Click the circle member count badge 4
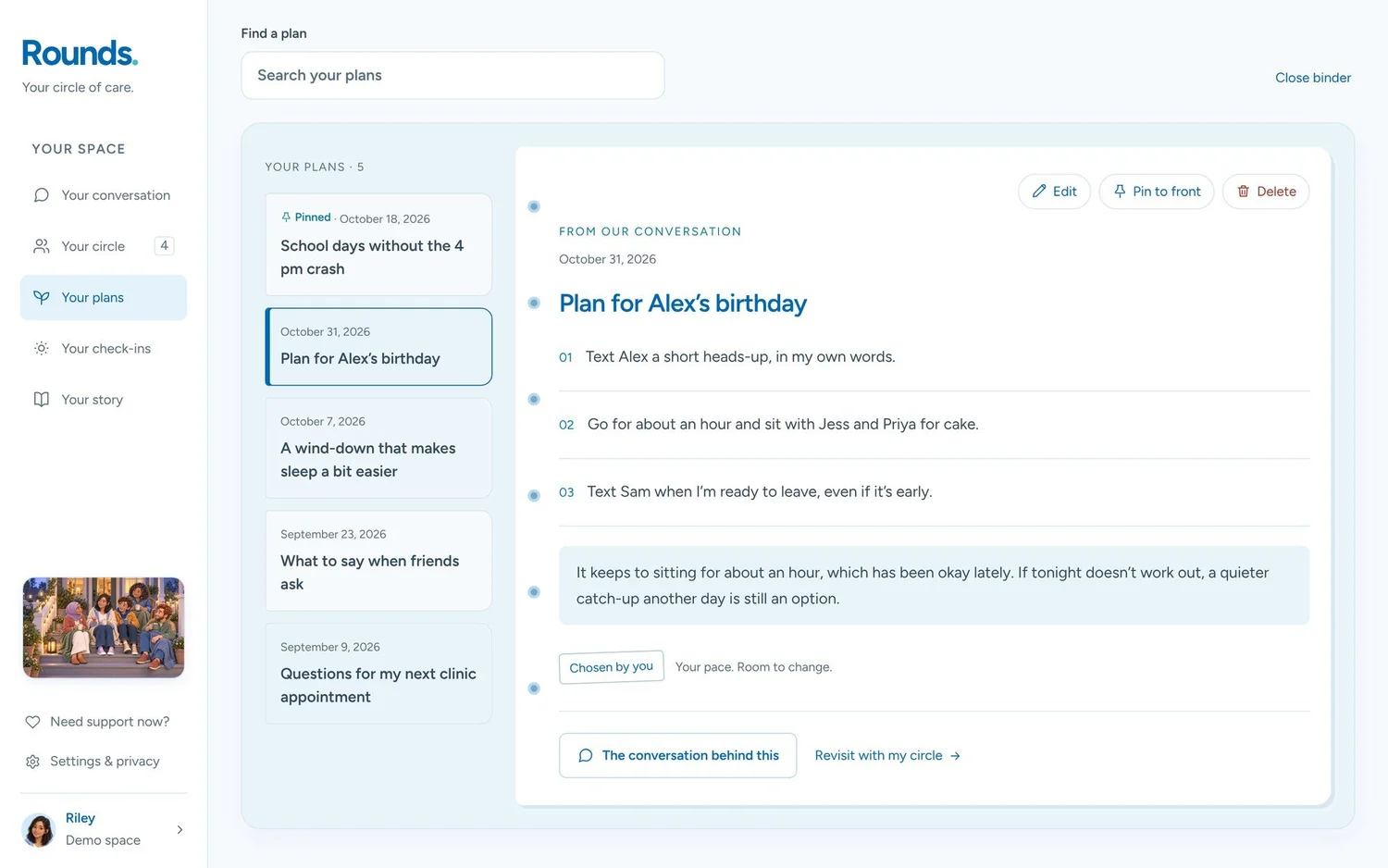 click(164, 246)
